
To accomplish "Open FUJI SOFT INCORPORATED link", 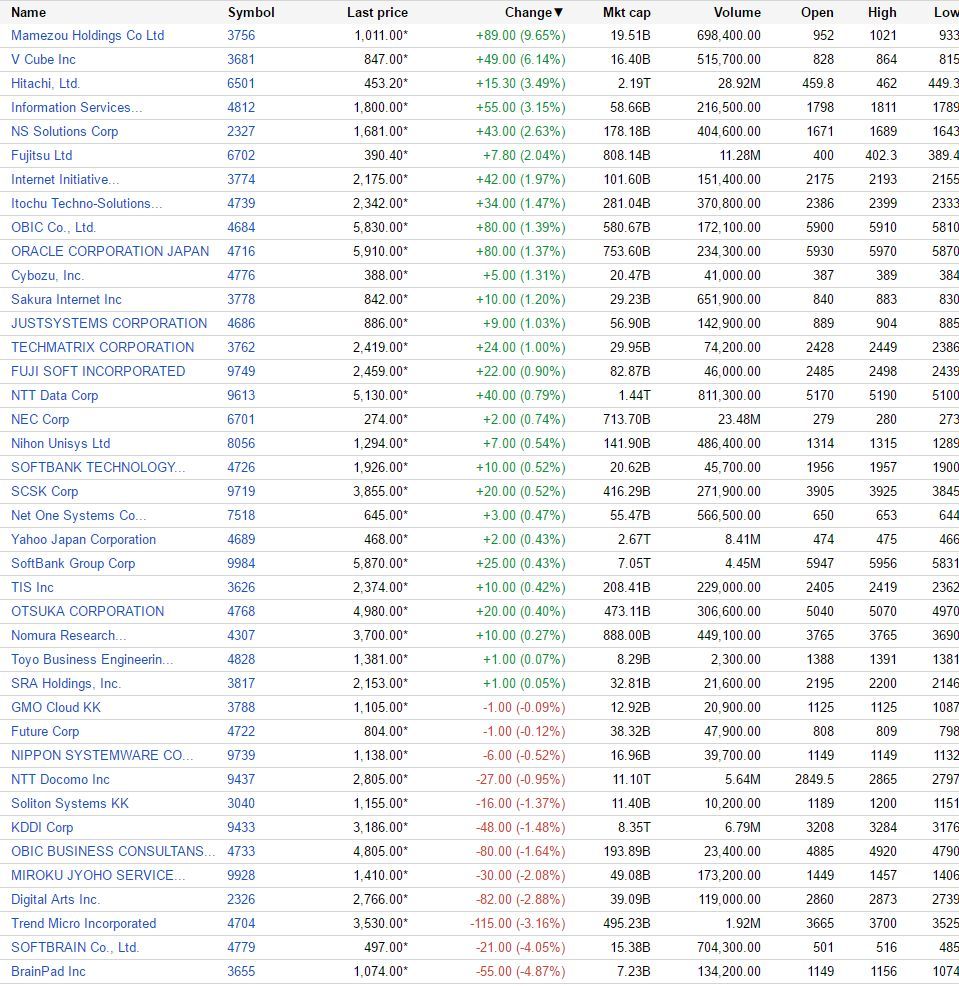I will tap(98, 371).
